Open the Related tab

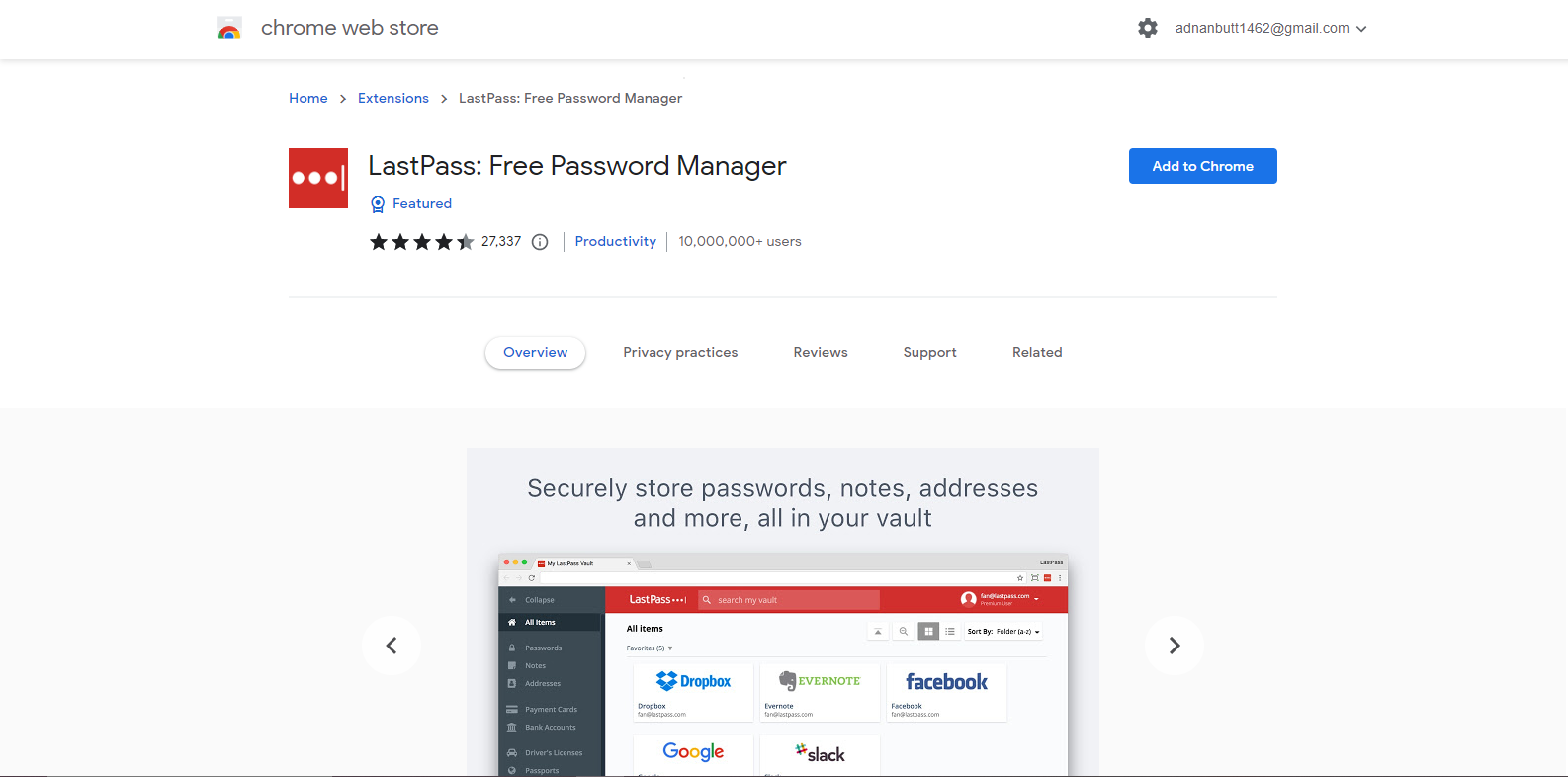click(1037, 353)
